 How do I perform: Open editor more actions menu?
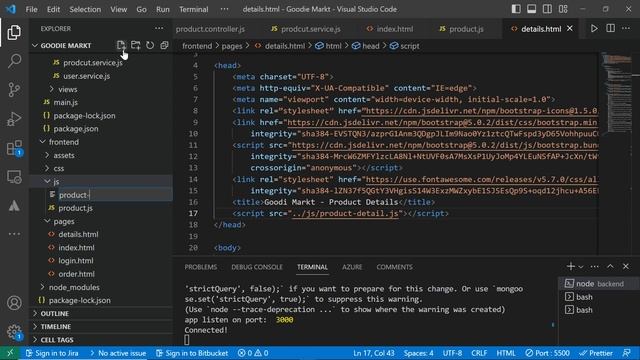pos(626,29)
